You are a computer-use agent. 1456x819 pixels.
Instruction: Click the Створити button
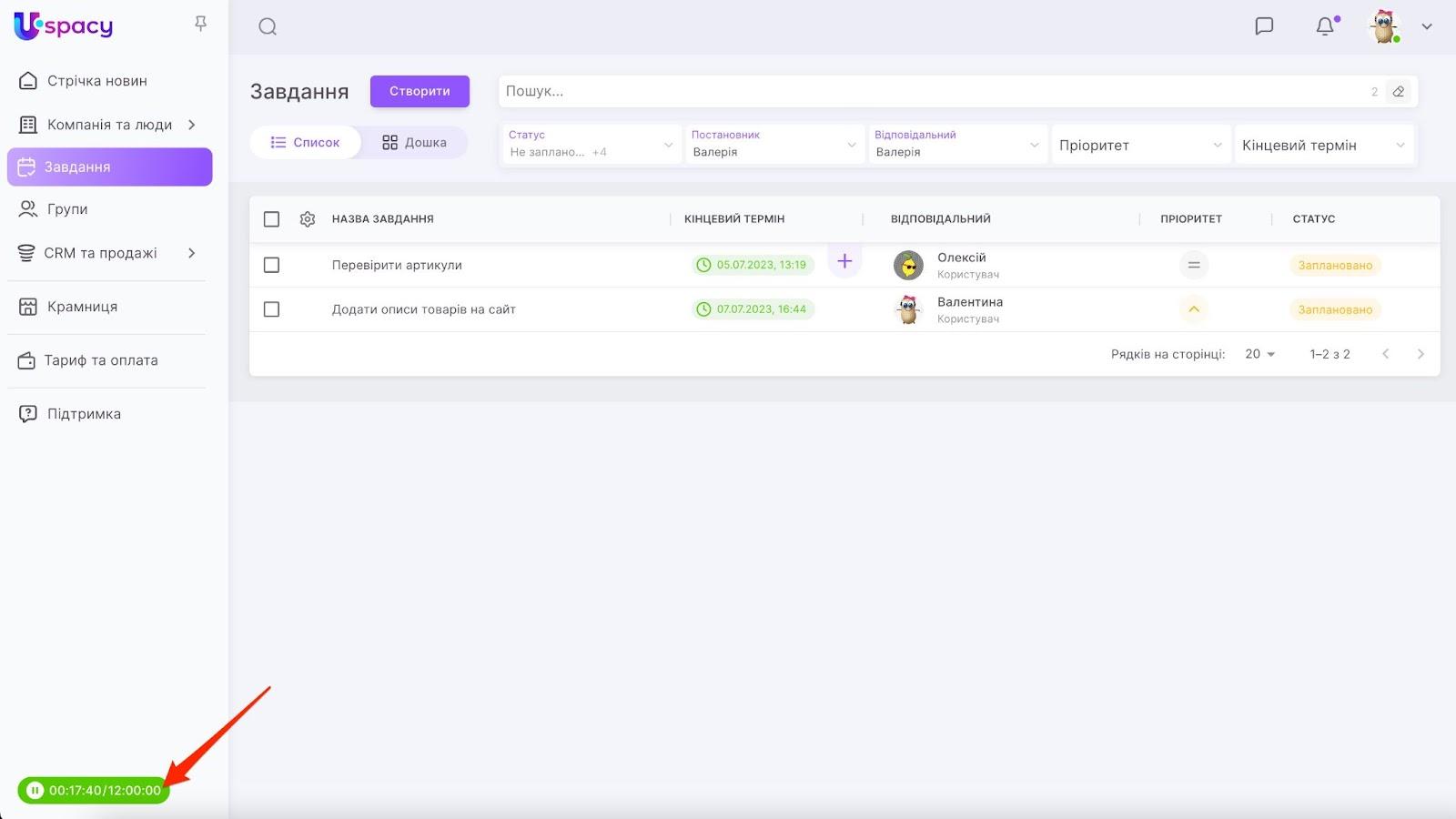coord(420,91)
